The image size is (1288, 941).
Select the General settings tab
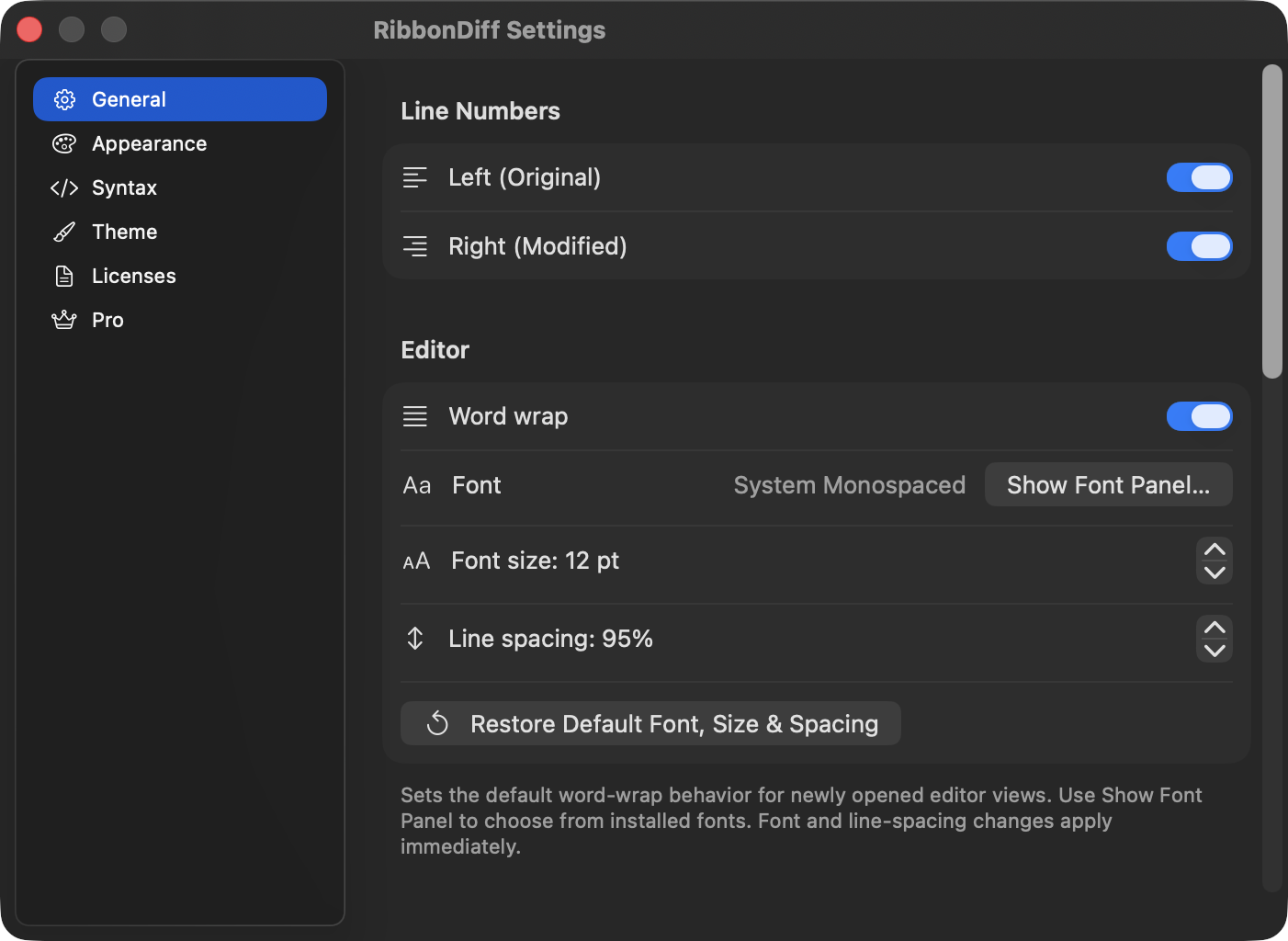[180, 99]
